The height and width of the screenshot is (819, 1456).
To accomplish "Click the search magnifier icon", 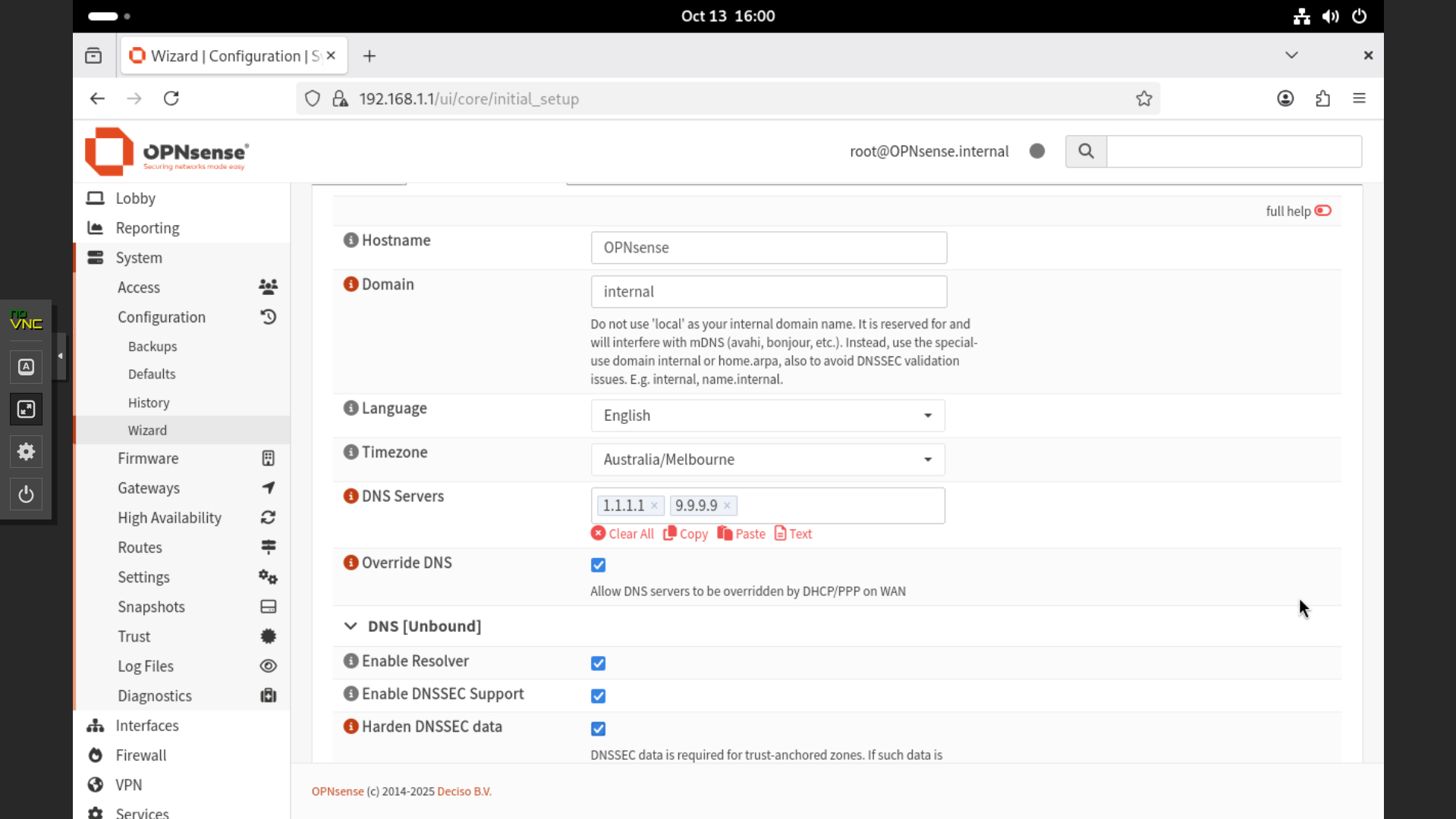I will 1086,151.
